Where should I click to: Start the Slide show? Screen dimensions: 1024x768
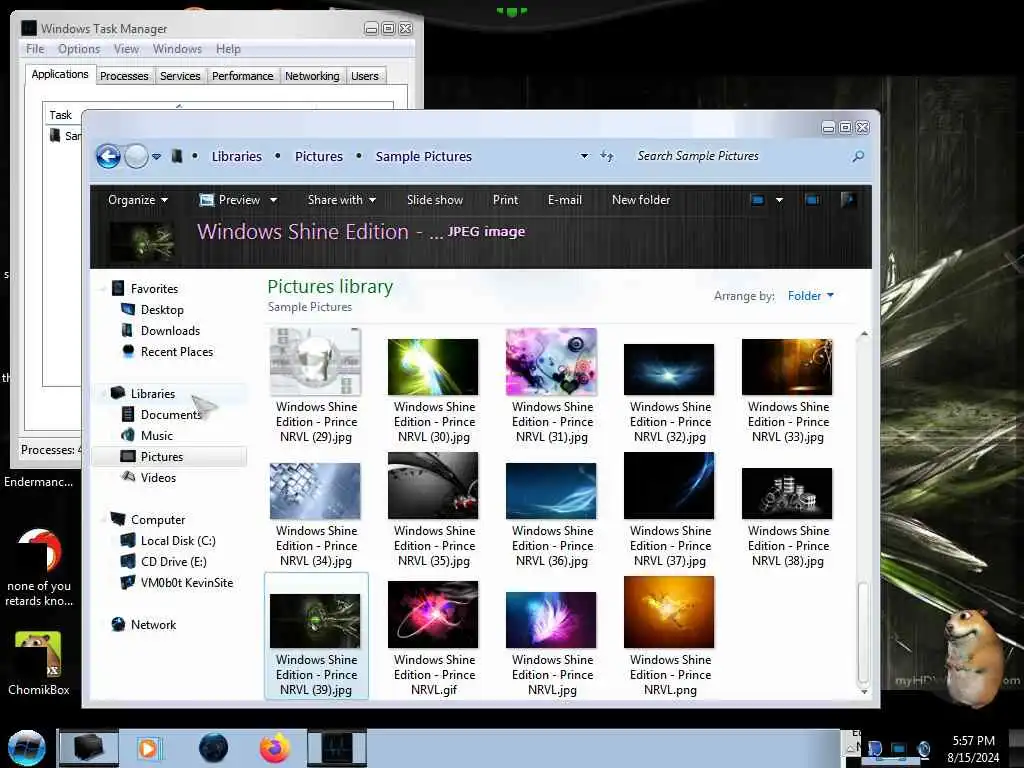435,200
